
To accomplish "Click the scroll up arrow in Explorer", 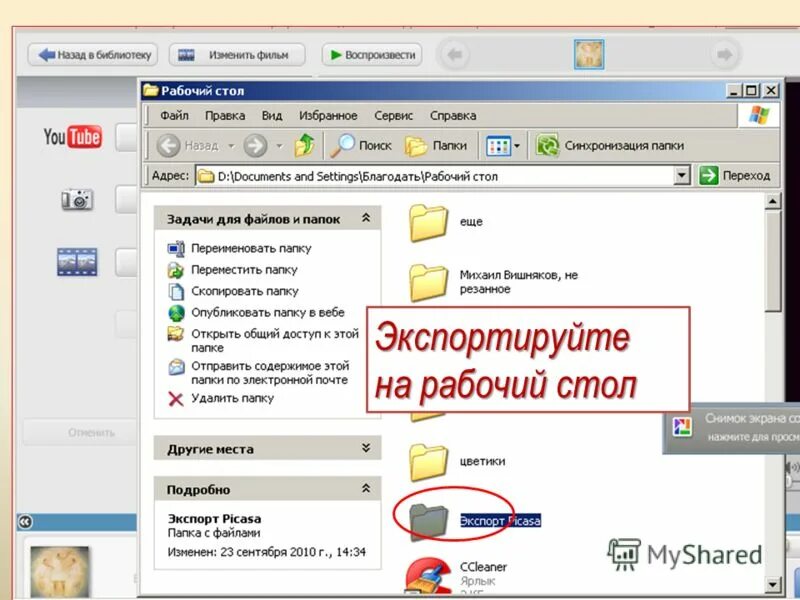I will (773, 202).
